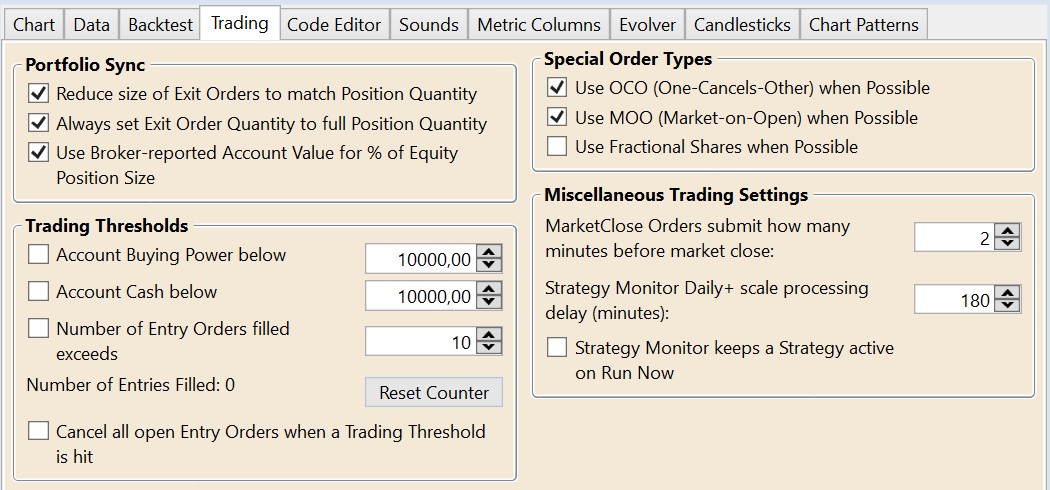1050x490 pixels.
Task: Decrease Account Cash below threshold value
Action: tap(489, 302)
